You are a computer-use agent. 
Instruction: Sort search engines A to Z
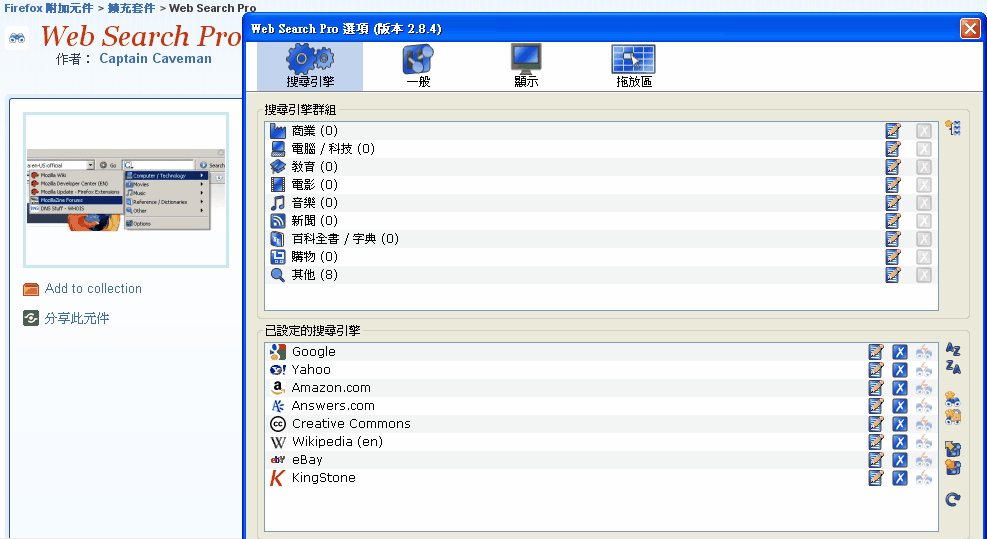point(953,349)
